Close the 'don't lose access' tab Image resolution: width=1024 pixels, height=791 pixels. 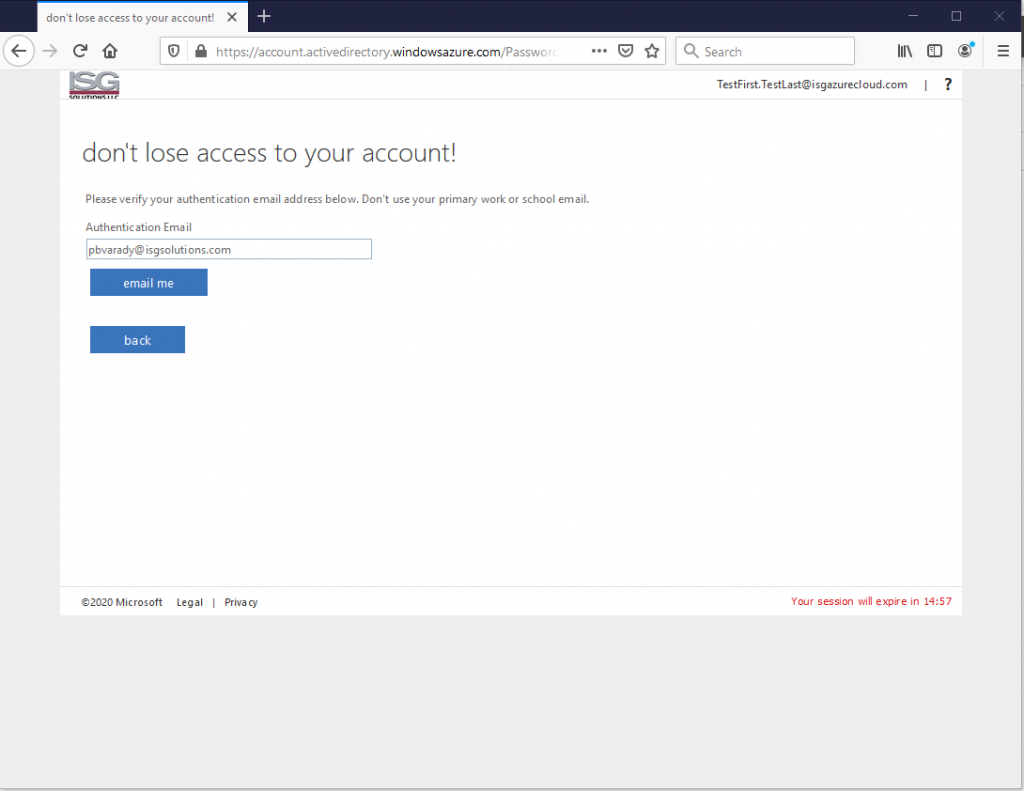[232, 17]
